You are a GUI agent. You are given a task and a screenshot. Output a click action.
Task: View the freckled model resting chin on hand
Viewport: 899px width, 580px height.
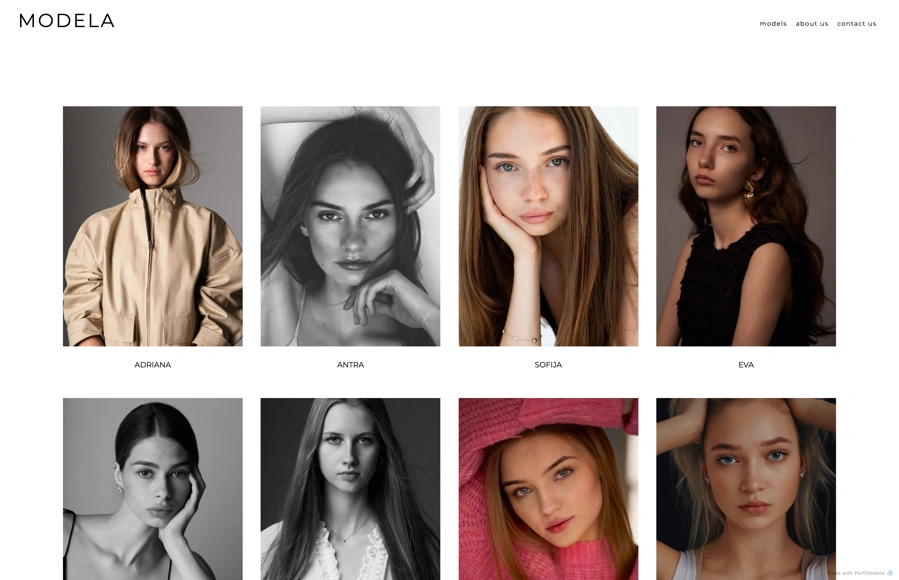click(548, 226)
